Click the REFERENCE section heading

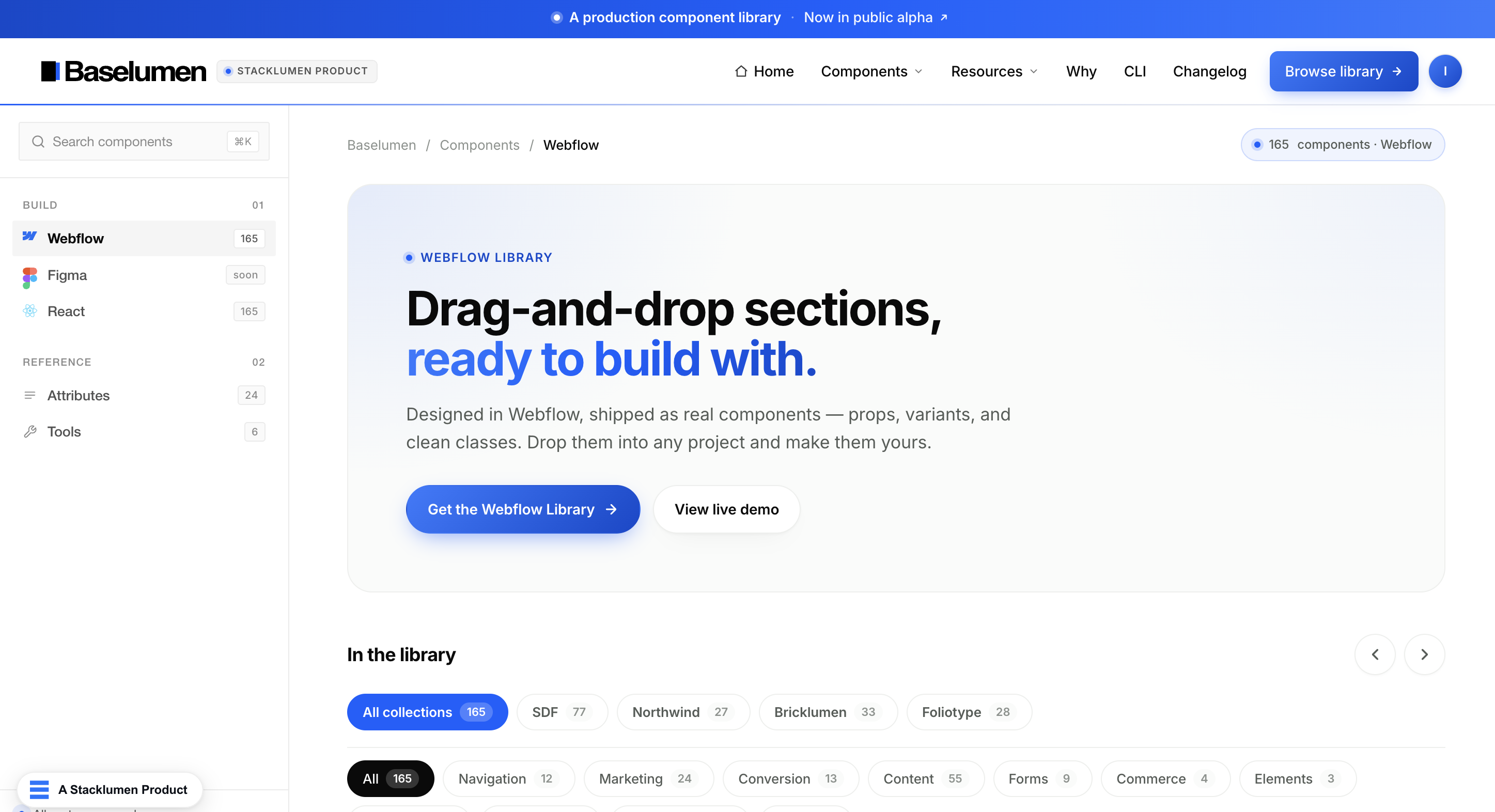pos(57,362)
